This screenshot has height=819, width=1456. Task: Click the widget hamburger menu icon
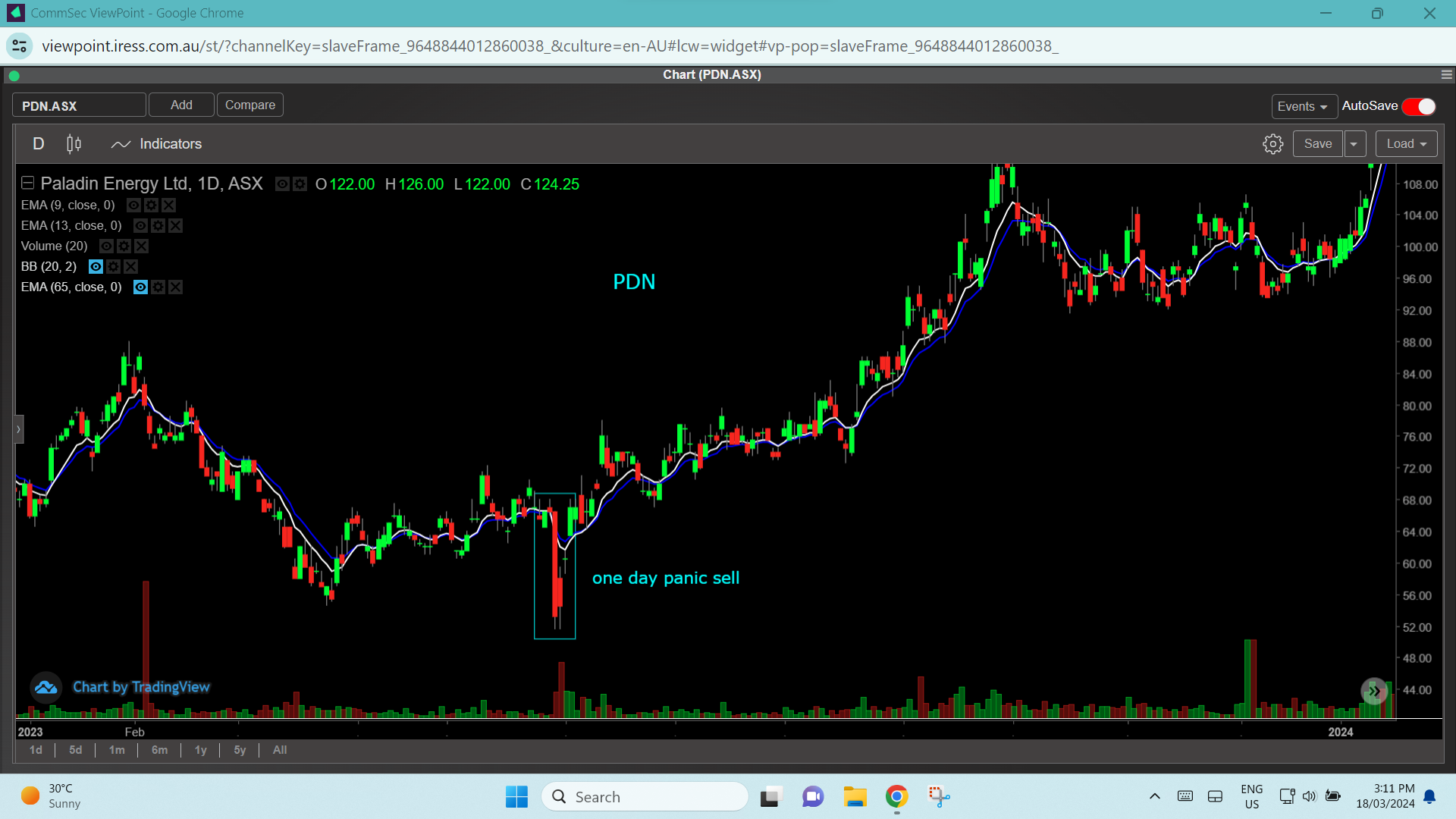tap(1447, 75)
